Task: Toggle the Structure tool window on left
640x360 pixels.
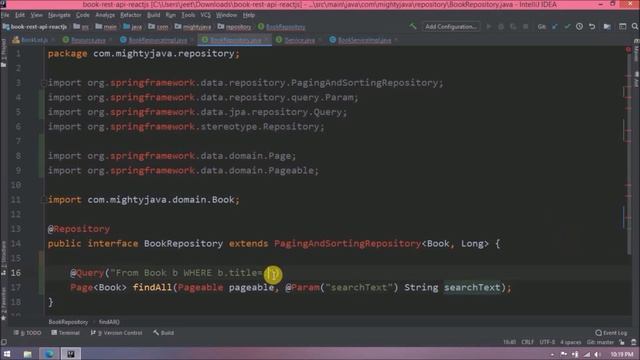Action: 3,258
